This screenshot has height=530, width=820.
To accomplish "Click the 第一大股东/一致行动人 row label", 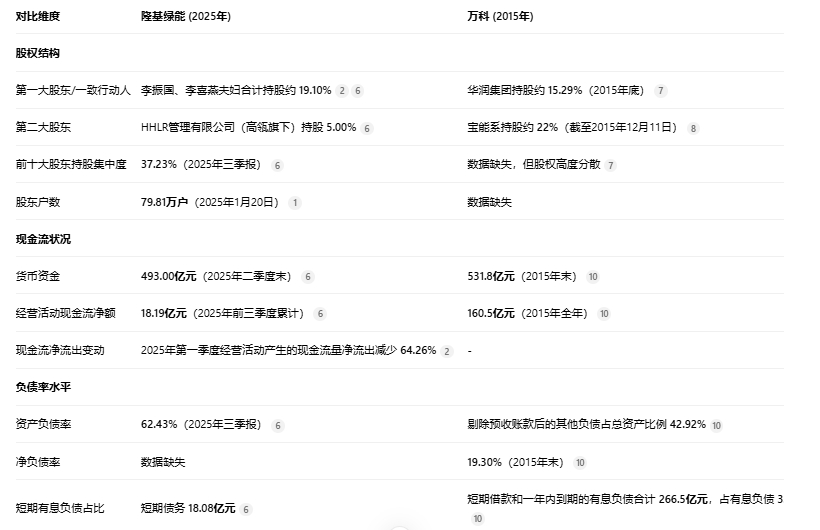I will [x=73, y=91].
